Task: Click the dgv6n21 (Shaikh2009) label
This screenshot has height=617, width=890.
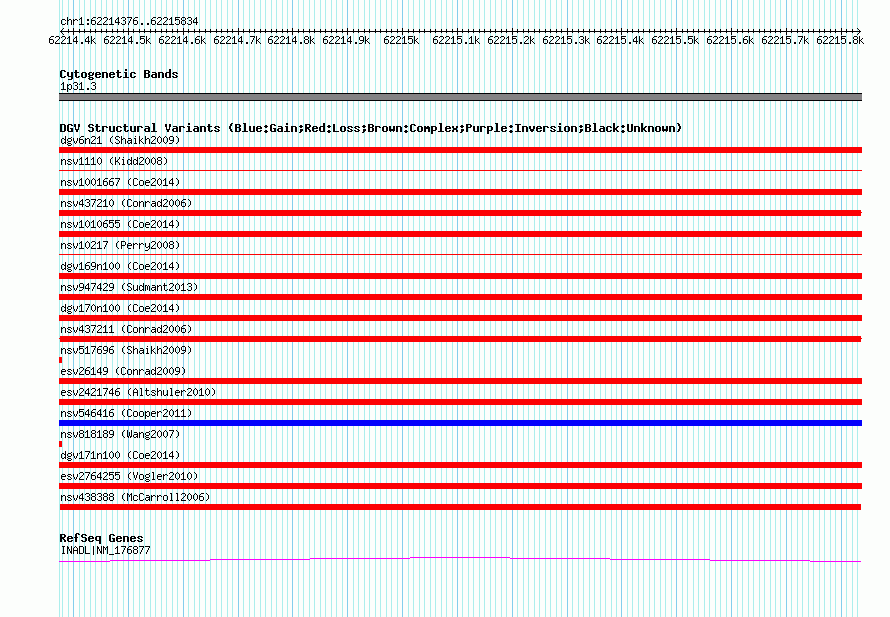Action: coord(120,140)
